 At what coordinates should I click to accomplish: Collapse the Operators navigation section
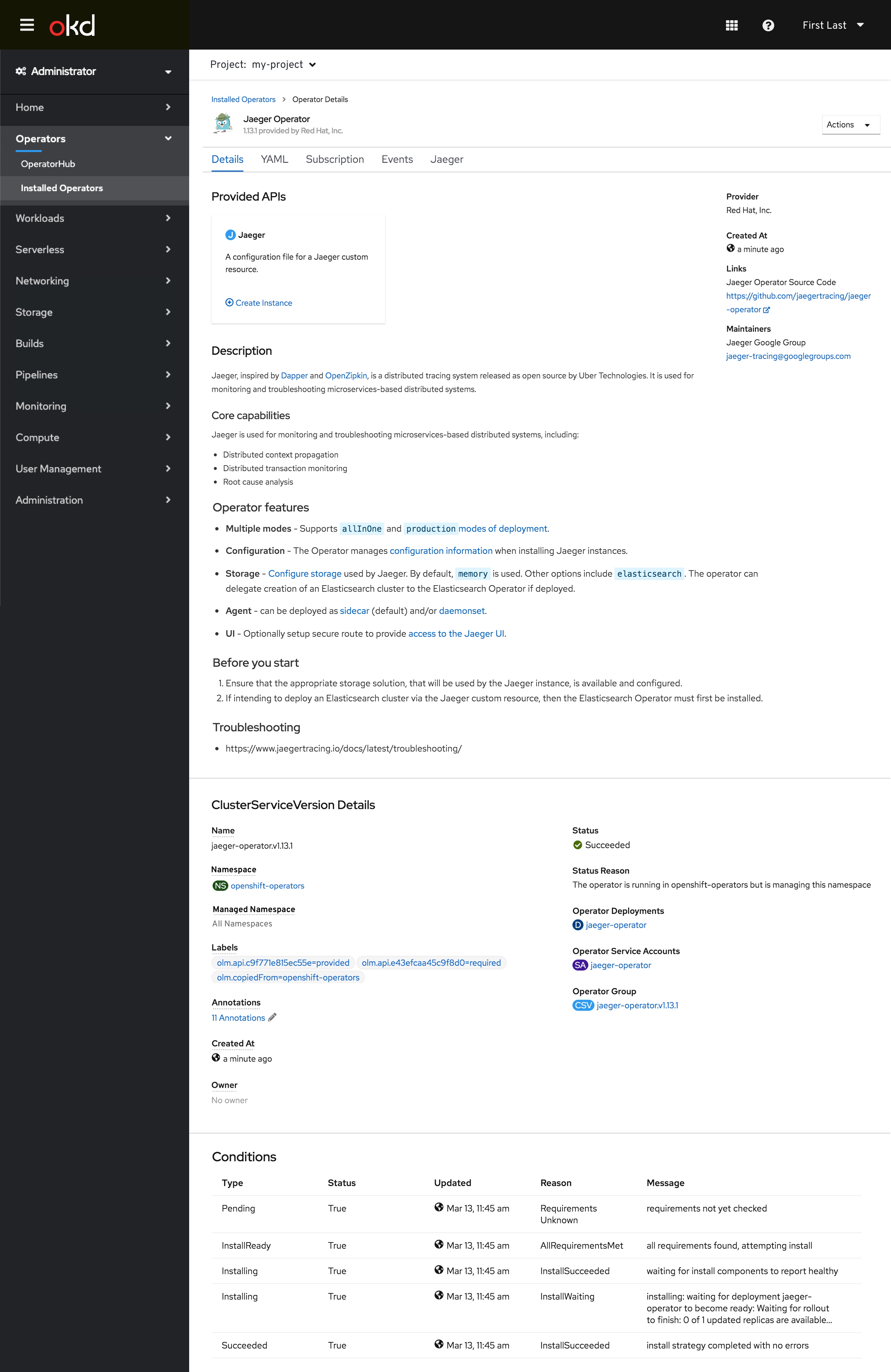pyautogui.click(x=95, y=139)
